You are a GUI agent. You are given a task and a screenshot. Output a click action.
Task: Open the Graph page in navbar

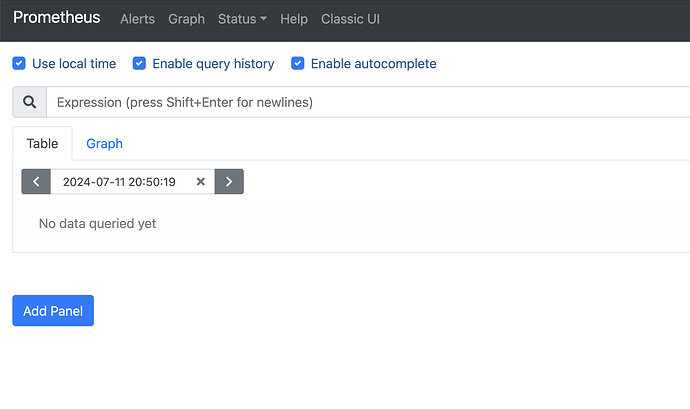[186, 19]
